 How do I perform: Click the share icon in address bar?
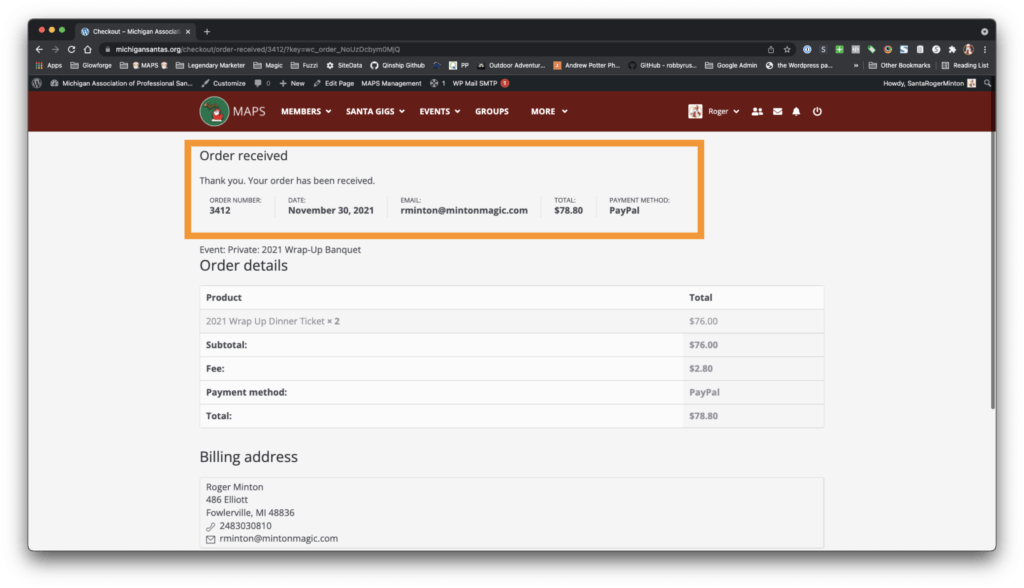[771, 50]
